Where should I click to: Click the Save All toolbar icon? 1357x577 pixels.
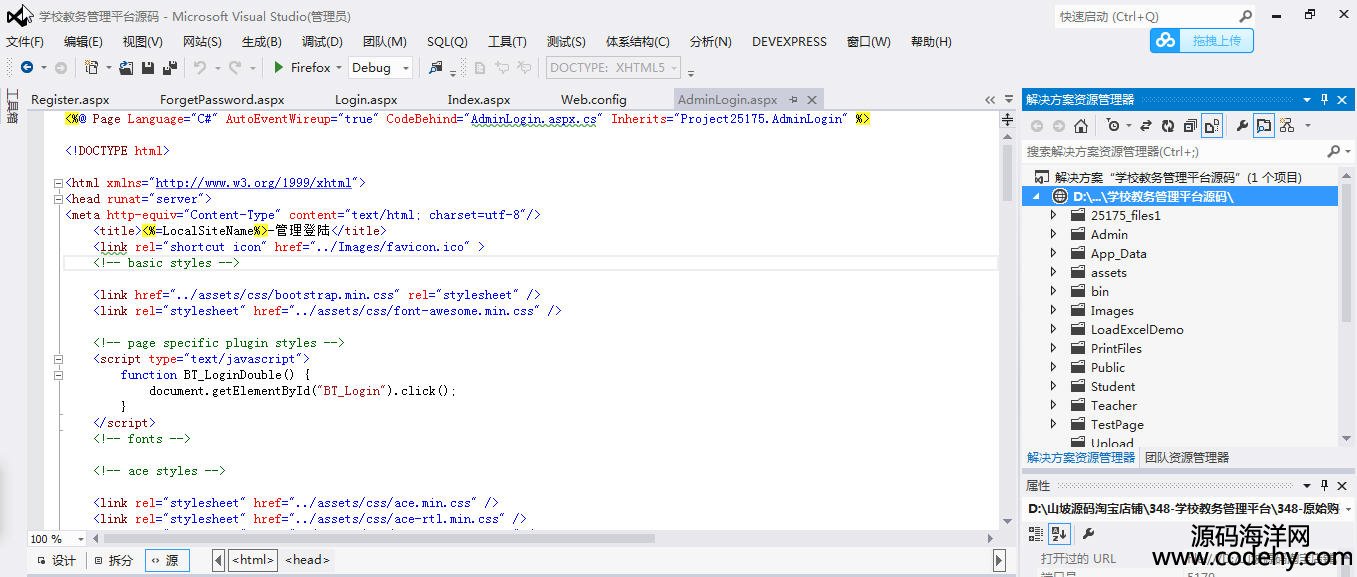[x=169, y=68]
